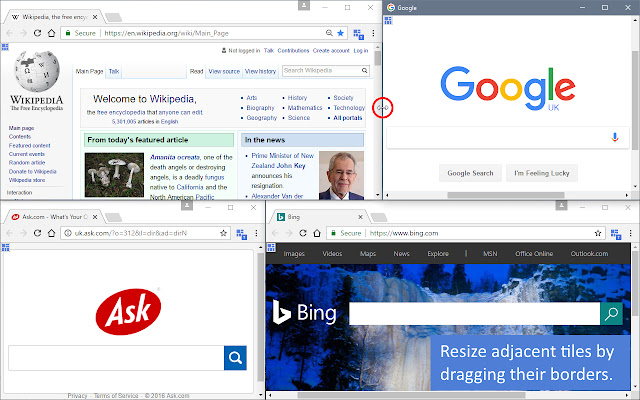Click Ask.com blue search button
Screen dimensions: 640x400
pos(235,358)
